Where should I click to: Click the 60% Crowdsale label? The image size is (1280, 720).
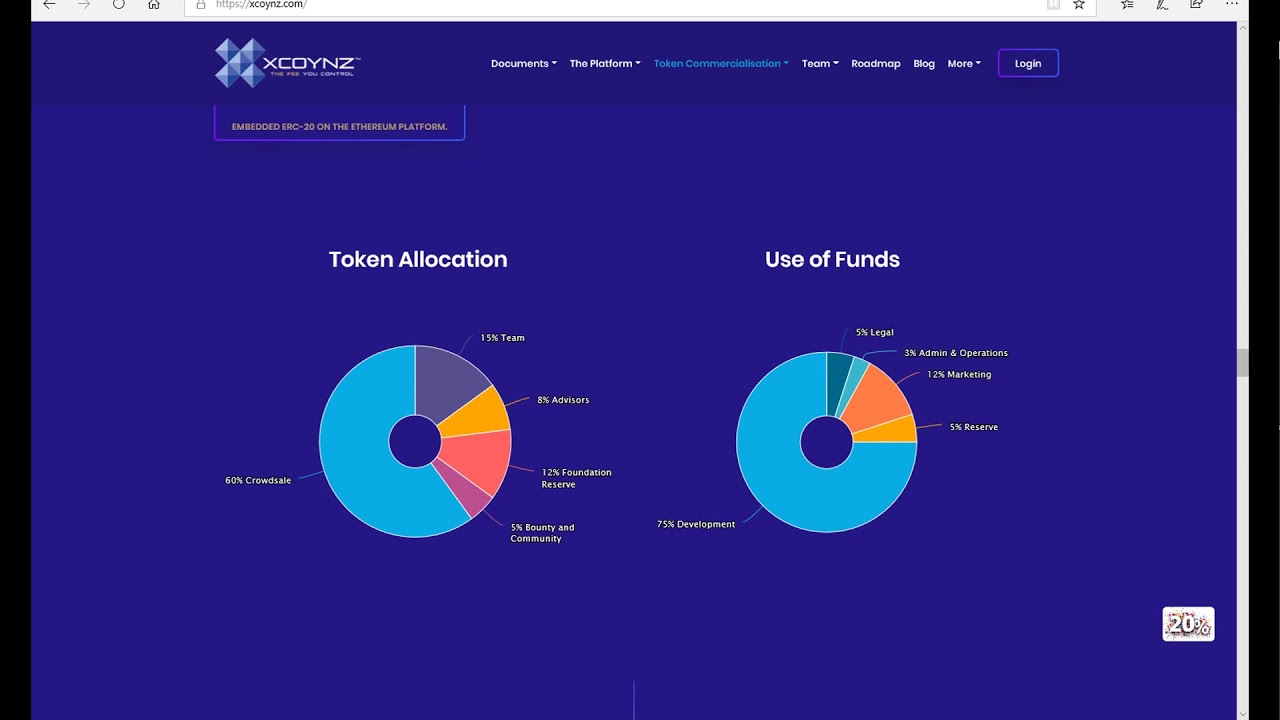[x=258, y=481]
